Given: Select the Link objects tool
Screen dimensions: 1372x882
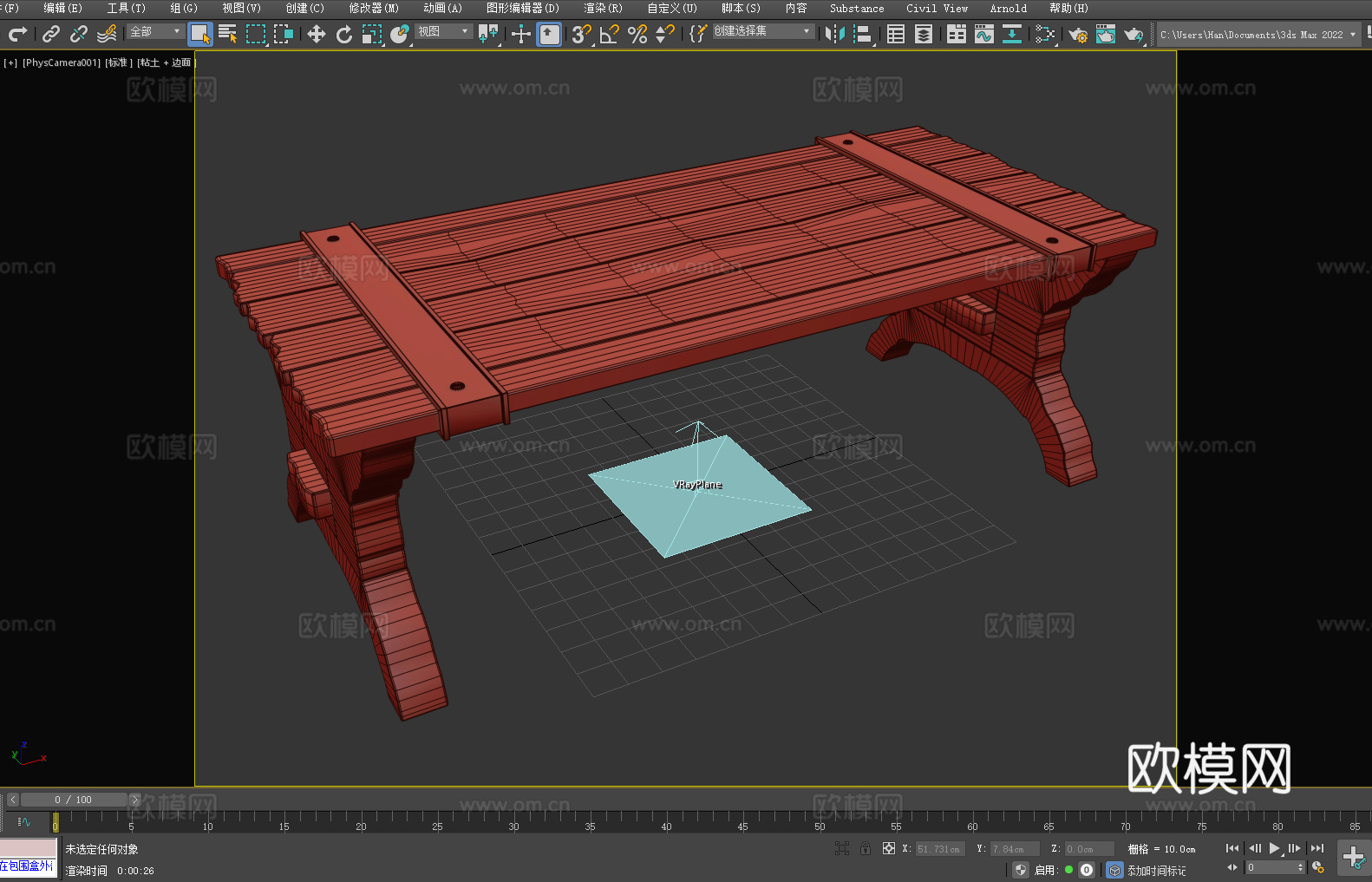Looking at the screenshot, I should tap(51, 34).
